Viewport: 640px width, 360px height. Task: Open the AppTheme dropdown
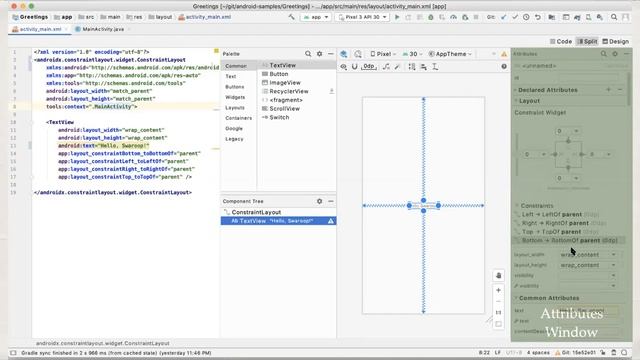[x=450, y=54]
